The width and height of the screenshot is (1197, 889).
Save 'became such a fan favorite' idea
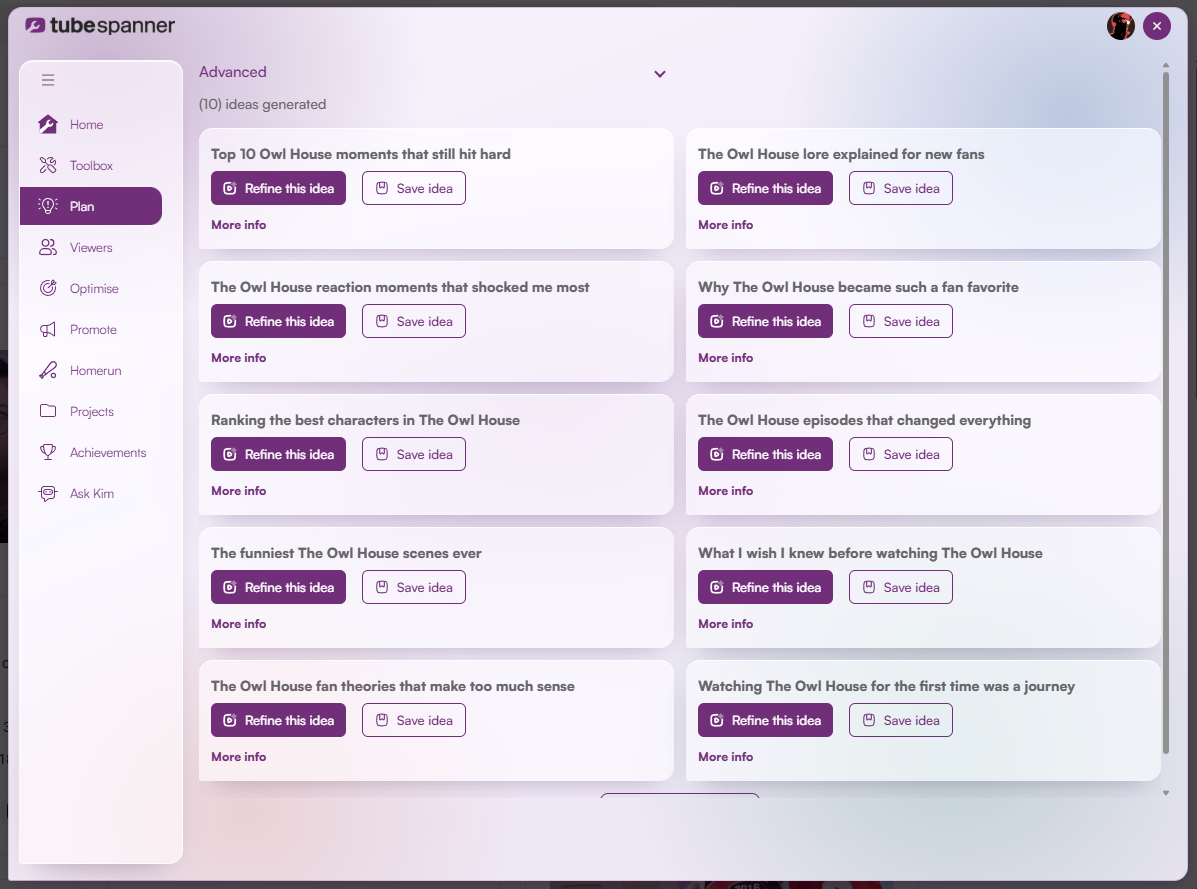click(x=901, y=321)
